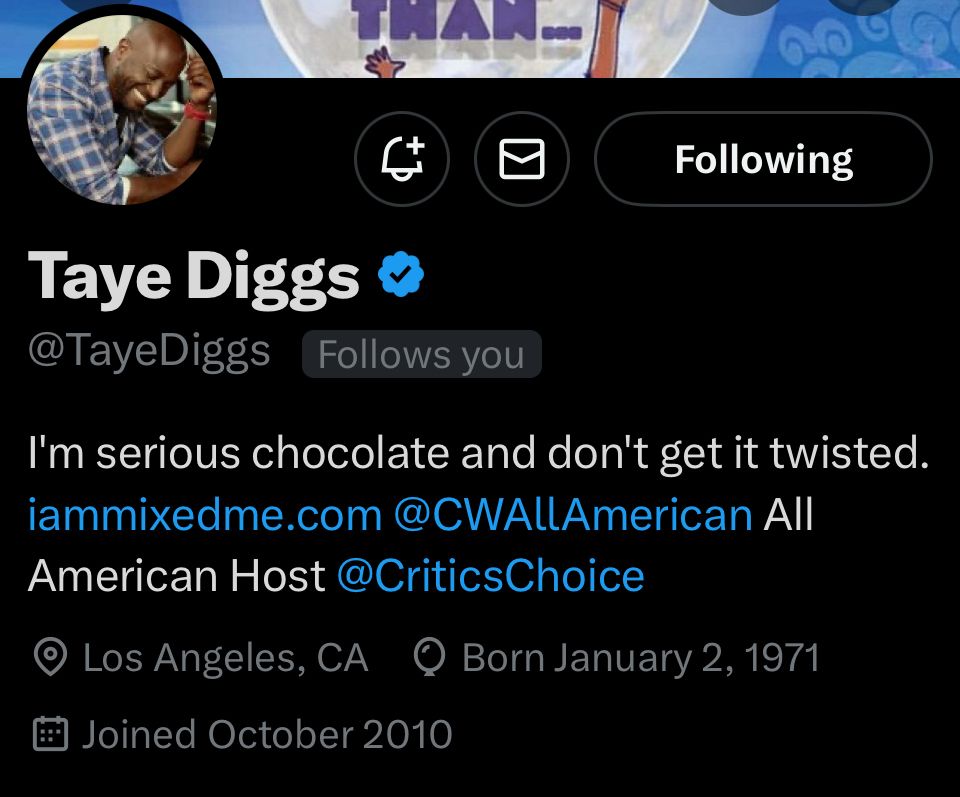Open direct messages via the envelope icon
960x797 pixels.
click(522, 159)
